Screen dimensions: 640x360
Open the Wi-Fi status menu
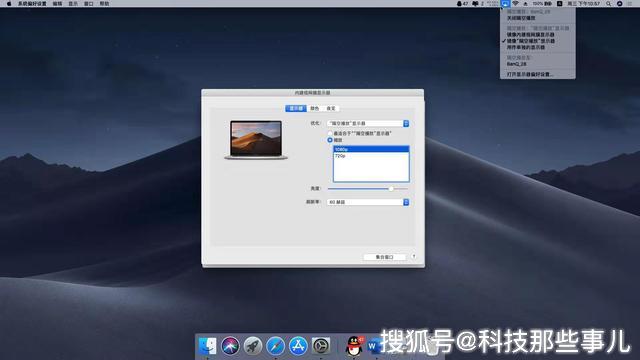click(516, 3)
